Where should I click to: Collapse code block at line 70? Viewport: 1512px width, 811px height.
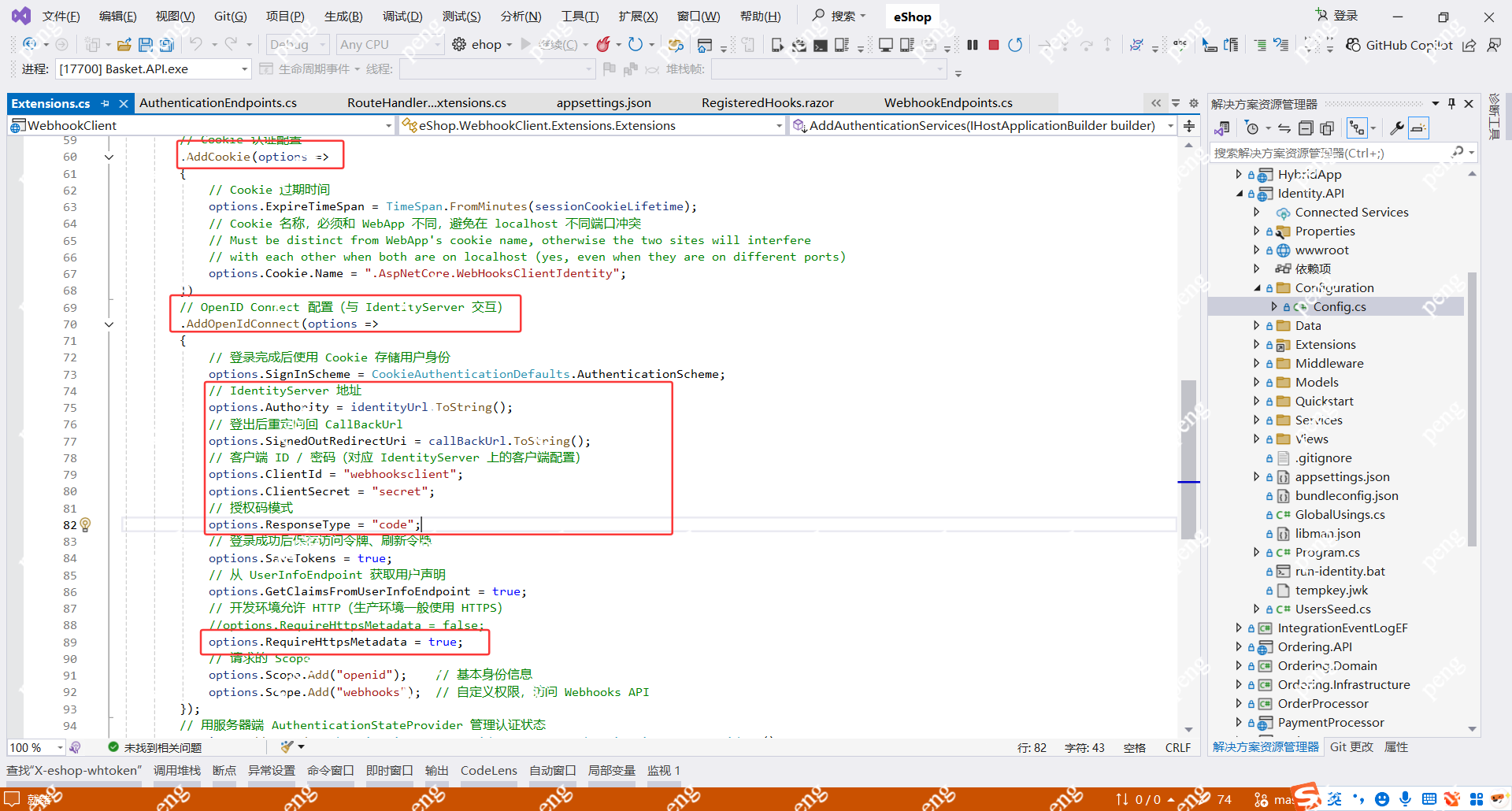[109, 324]
